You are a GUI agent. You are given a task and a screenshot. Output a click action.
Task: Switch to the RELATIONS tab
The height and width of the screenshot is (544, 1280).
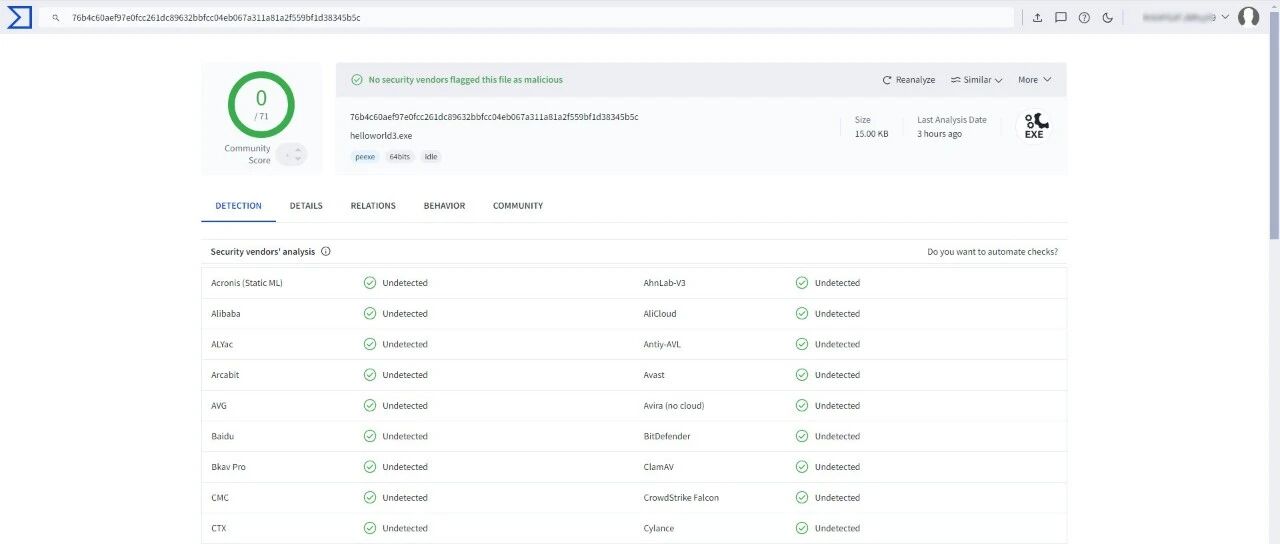point(373,206)
